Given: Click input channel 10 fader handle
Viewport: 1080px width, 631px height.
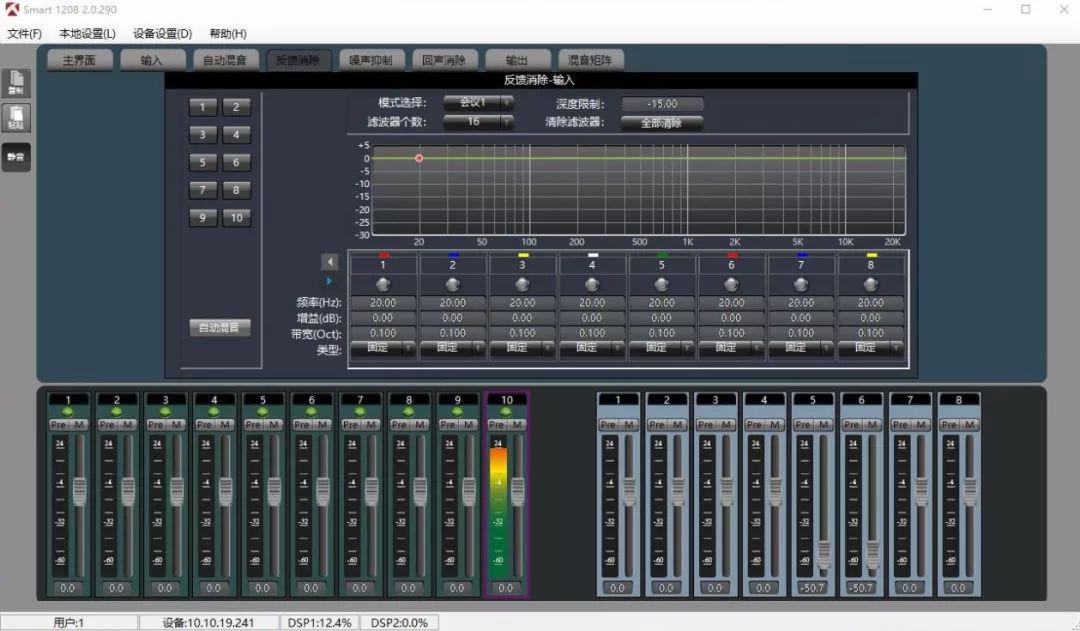Looking at the screenshot, I should 518,490.
